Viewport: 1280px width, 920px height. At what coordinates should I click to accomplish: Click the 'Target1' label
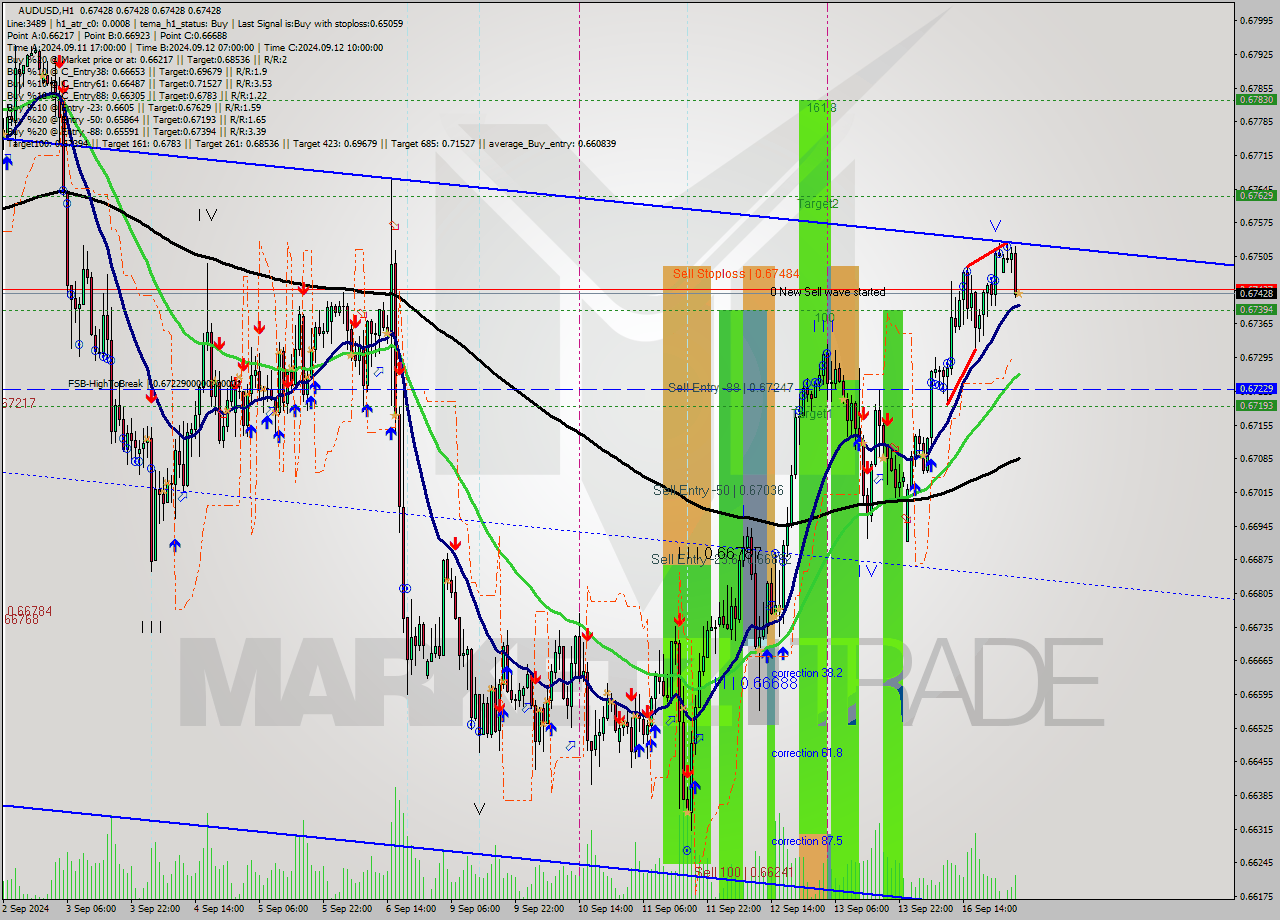[x=812, y=413]
